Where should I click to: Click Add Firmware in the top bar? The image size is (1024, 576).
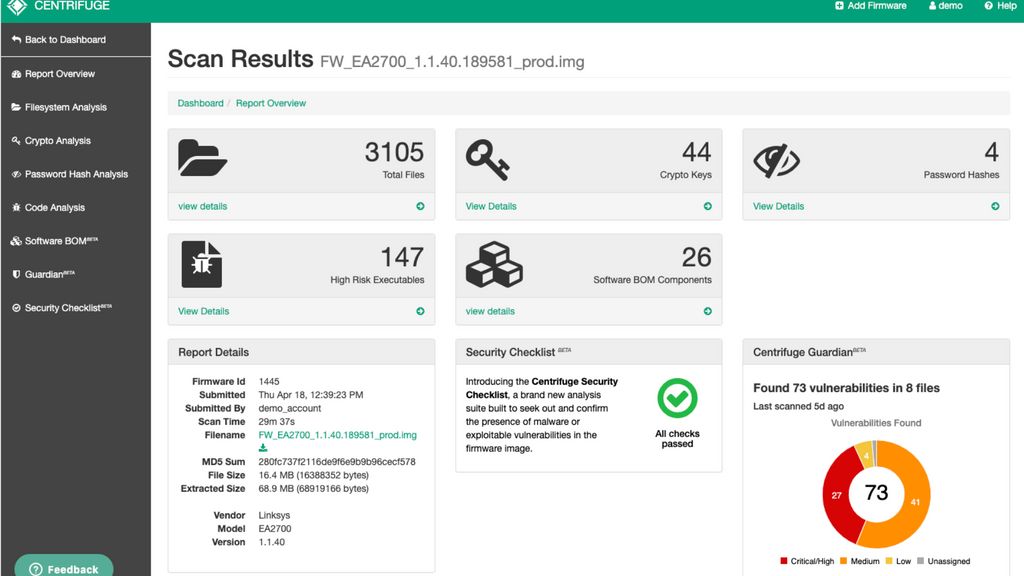(x=871, y=6)
